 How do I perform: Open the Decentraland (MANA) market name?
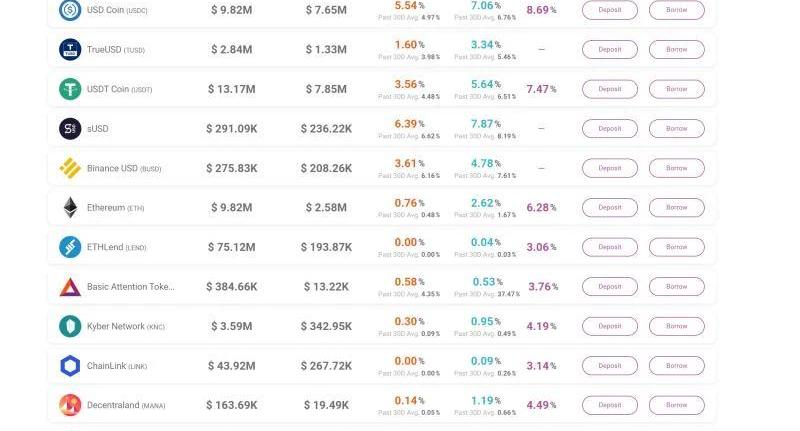point(125,405)
